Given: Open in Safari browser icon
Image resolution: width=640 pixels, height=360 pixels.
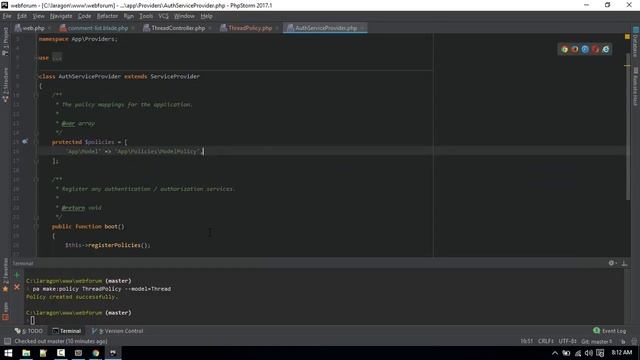Looking at the screenshot, I should click(x=585, y=49).
